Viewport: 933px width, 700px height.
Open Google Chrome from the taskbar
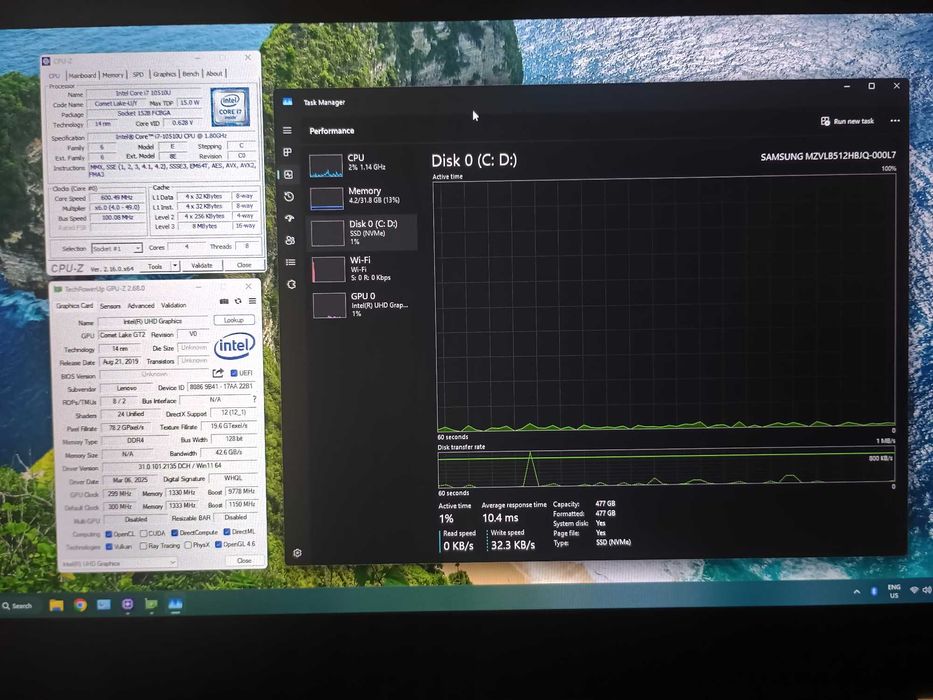click(80, 605)
